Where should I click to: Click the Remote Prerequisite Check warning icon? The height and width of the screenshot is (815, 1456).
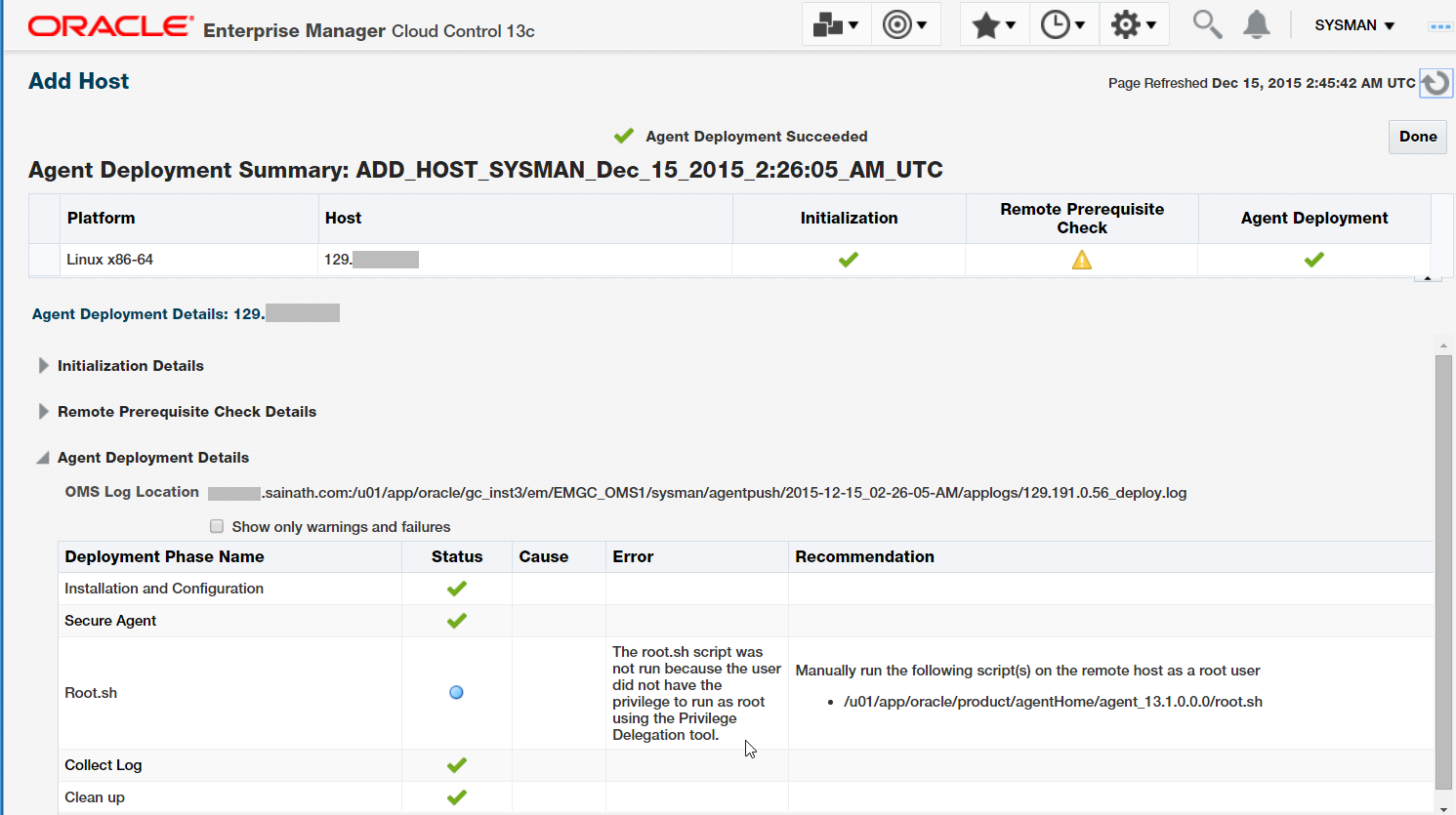pos(1082,260)
